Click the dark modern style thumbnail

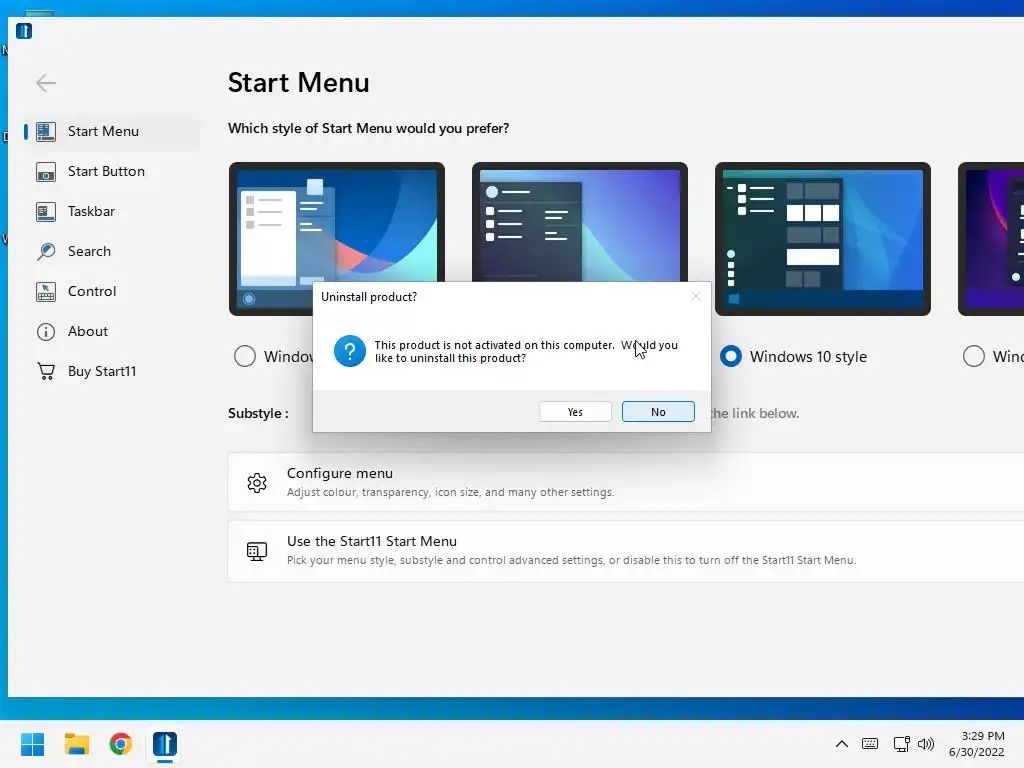pyautogui.click(x=580, y=222)
